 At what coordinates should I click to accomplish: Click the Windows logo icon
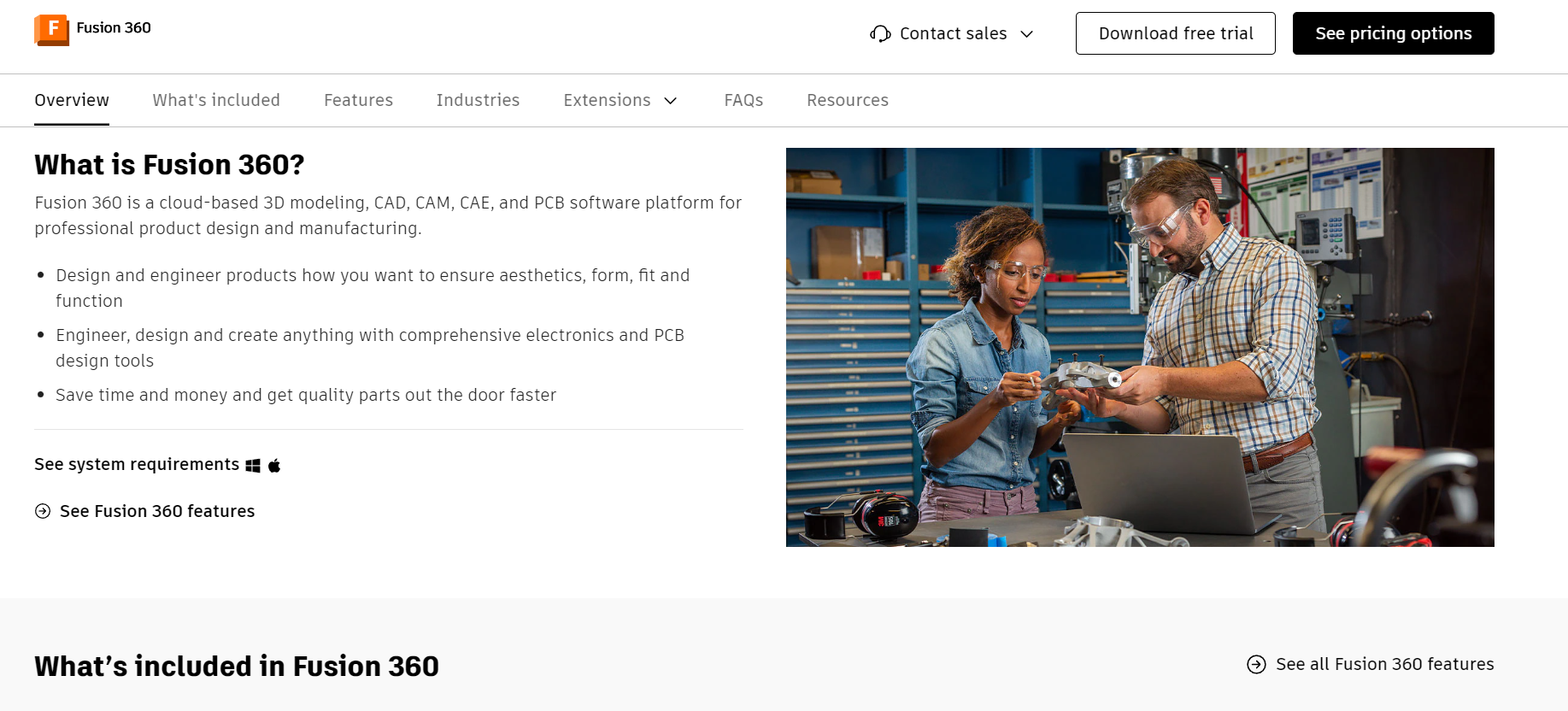(x=253, y=466)
